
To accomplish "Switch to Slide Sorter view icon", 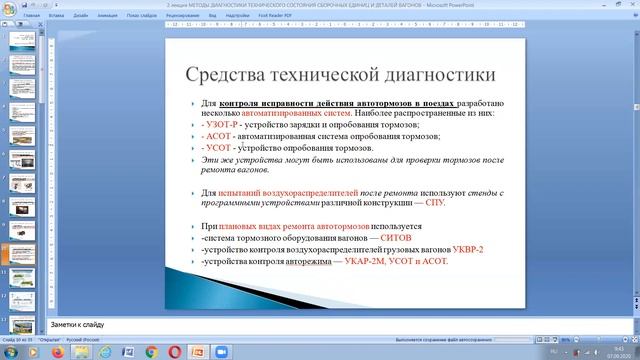I will pyautogui.click(x=547, y=340).
